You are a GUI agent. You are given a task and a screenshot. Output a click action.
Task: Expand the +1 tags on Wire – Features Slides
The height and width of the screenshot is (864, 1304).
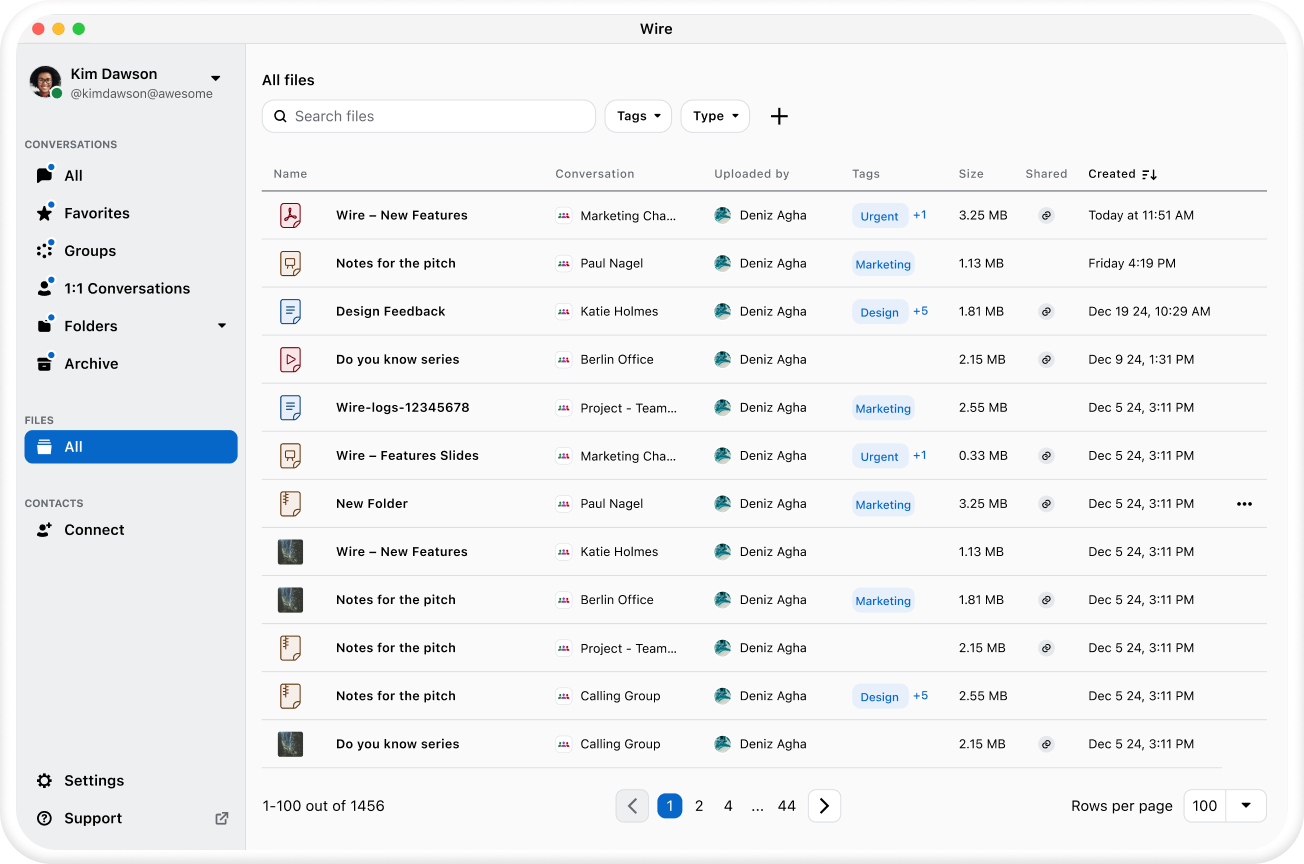tap(920, 455)
